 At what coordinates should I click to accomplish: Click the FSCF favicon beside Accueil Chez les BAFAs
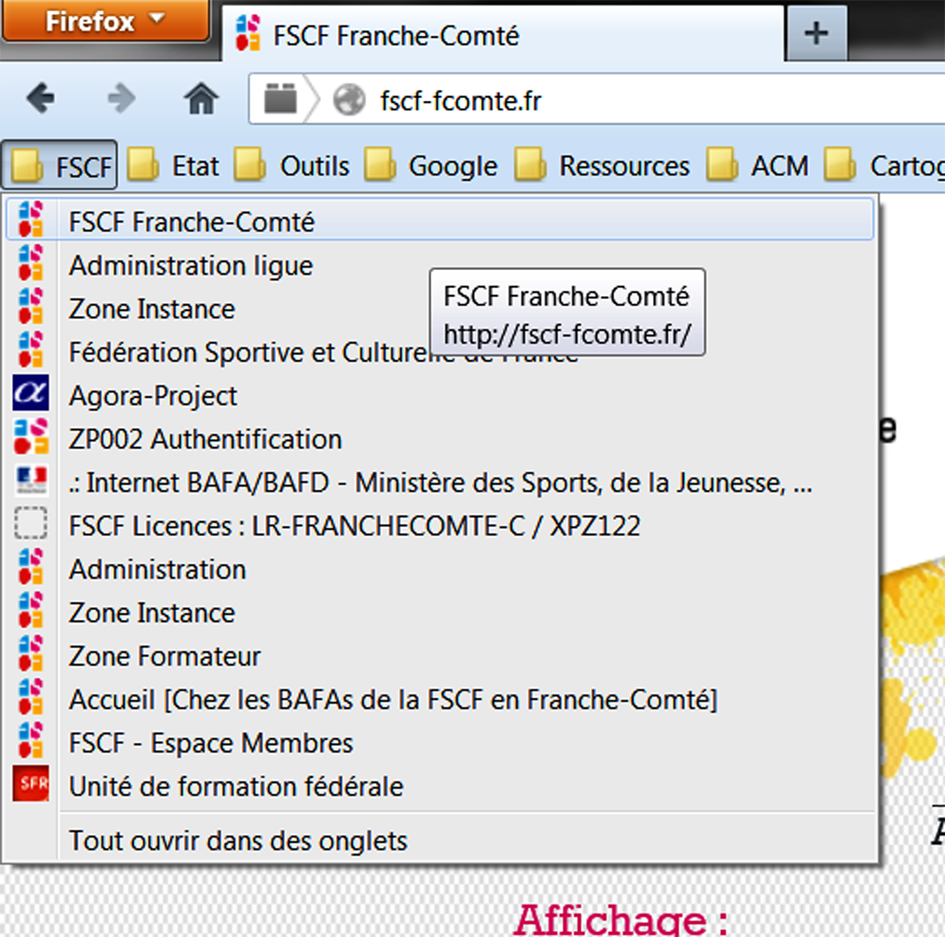point(31,697)
